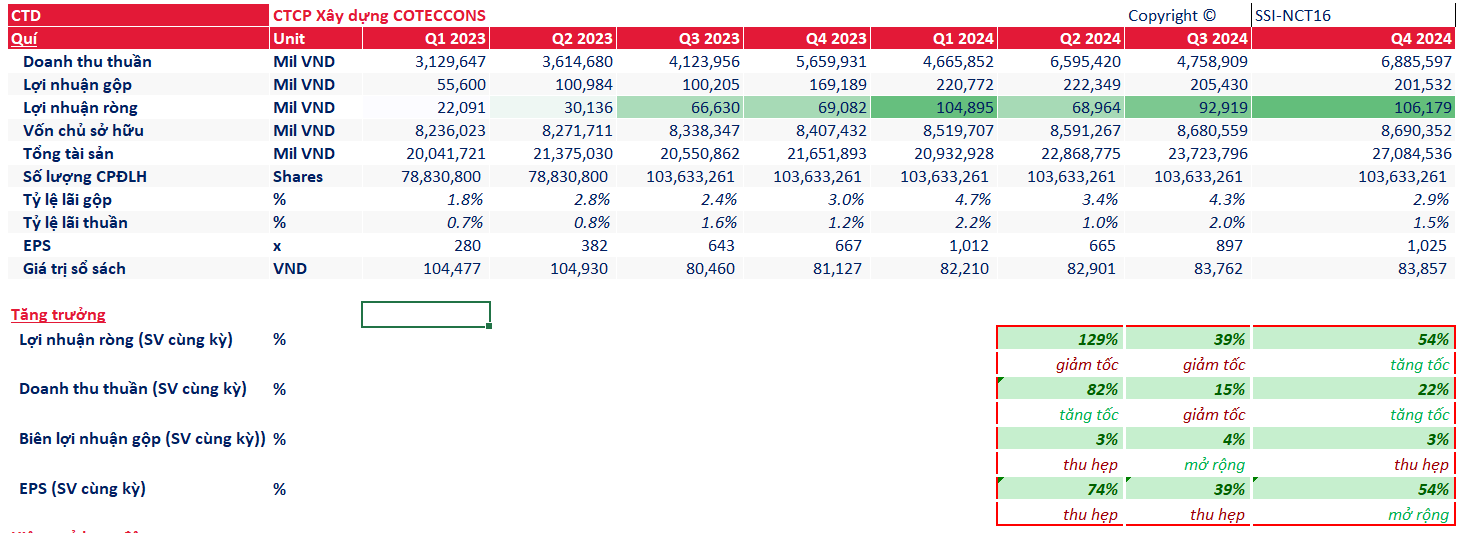
Task: Select the 15% revenue growth cell
Action: [x=1187, y=389]
